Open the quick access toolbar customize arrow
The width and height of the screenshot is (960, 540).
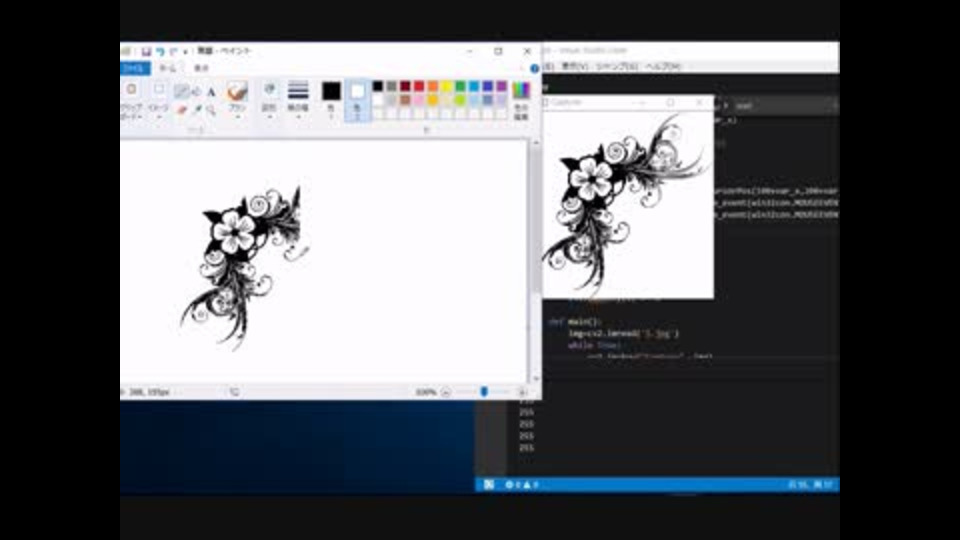pos(186,52)
